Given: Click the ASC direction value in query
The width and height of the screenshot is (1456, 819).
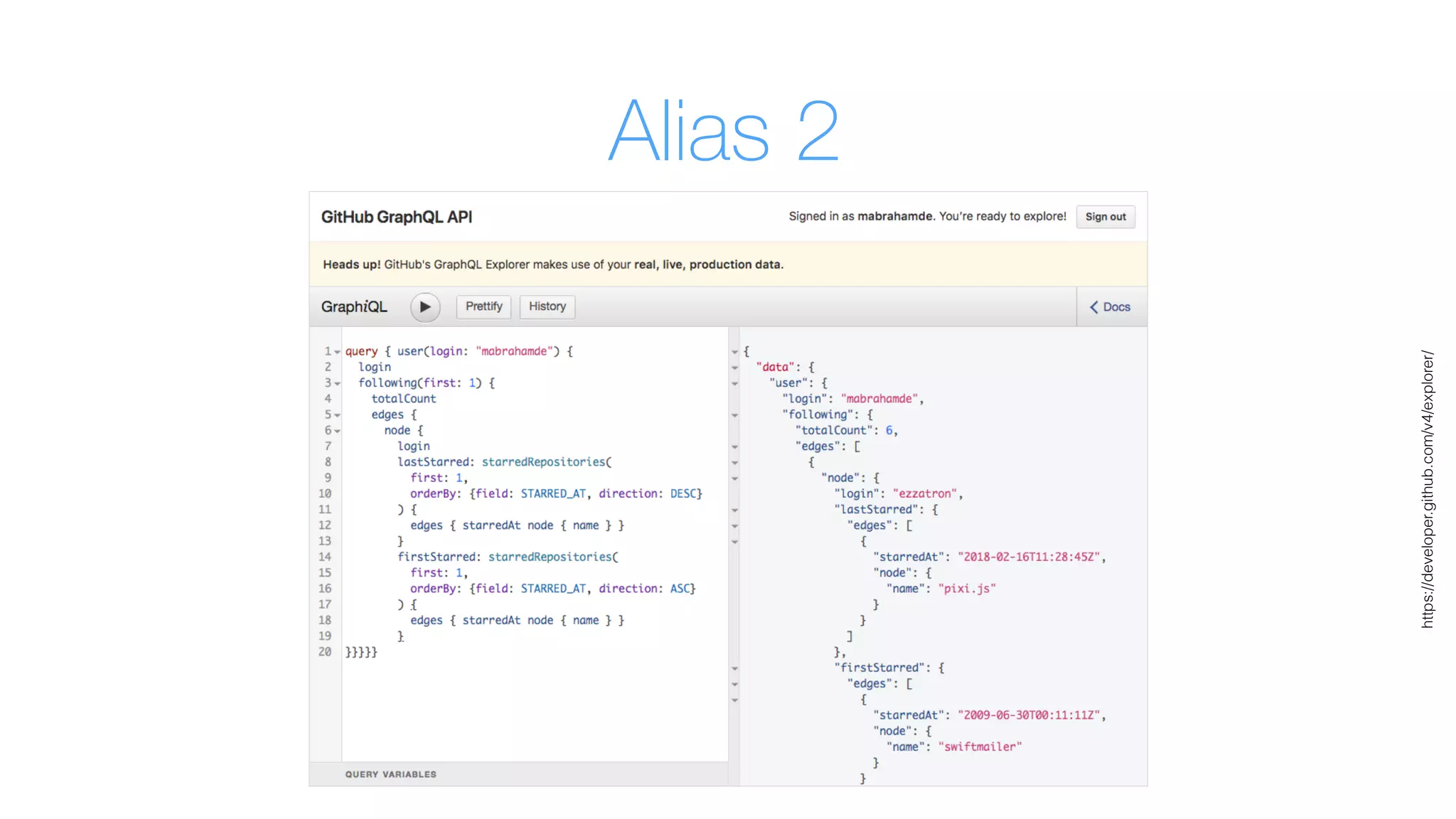Looking at the screenshot, I should (680, 589).
